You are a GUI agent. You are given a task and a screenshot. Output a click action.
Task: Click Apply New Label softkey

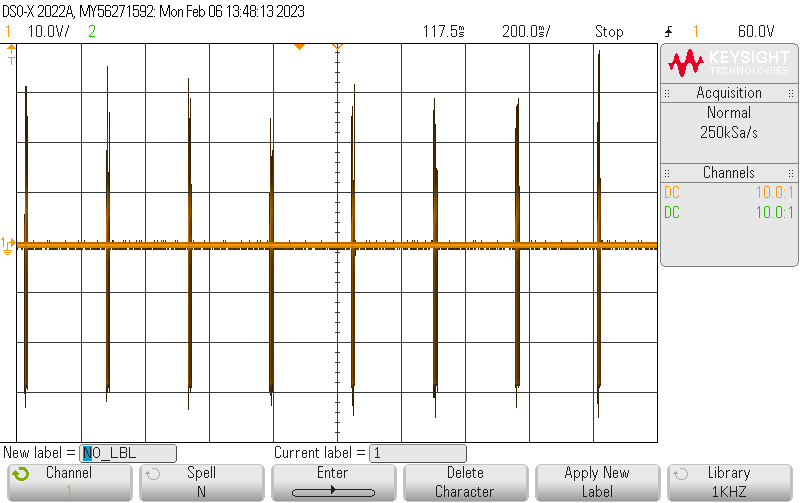pyautogui.click(x=597, y=482)
